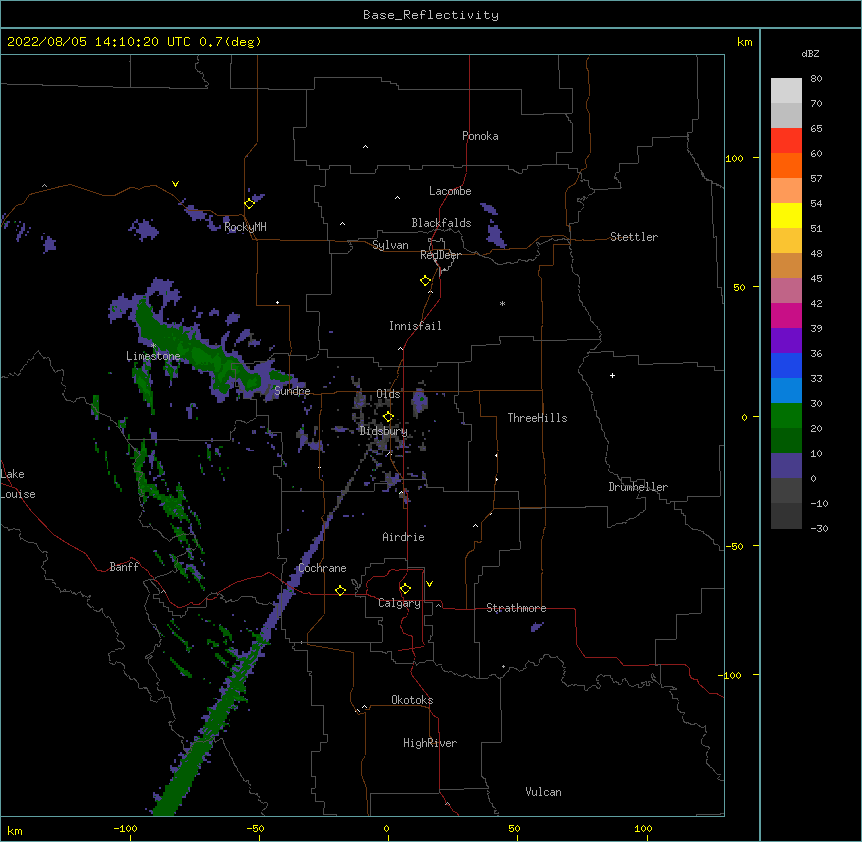Click the Stettler town label
This screenshot has width=862, height=842.
point(634,237)
